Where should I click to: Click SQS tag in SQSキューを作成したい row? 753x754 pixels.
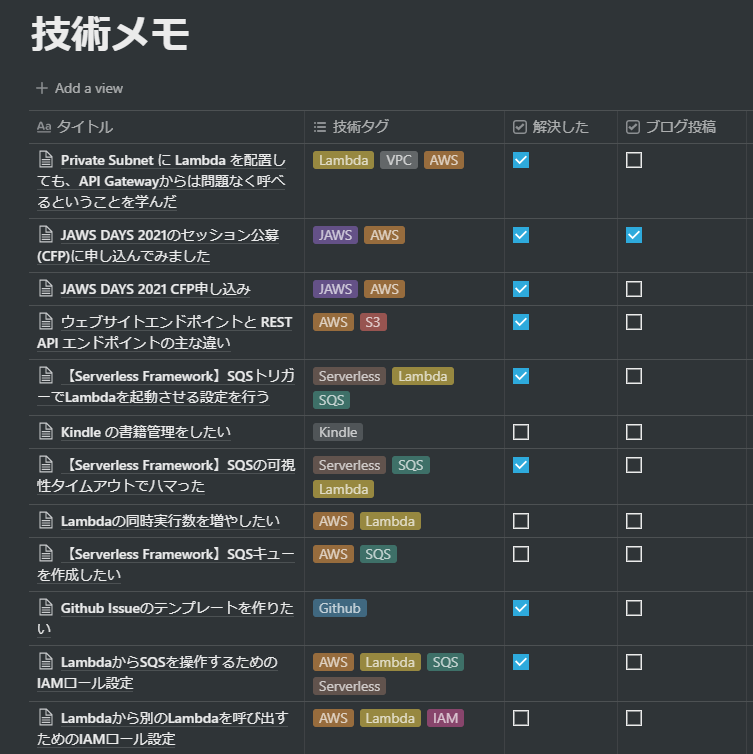[x=378, y=554]
